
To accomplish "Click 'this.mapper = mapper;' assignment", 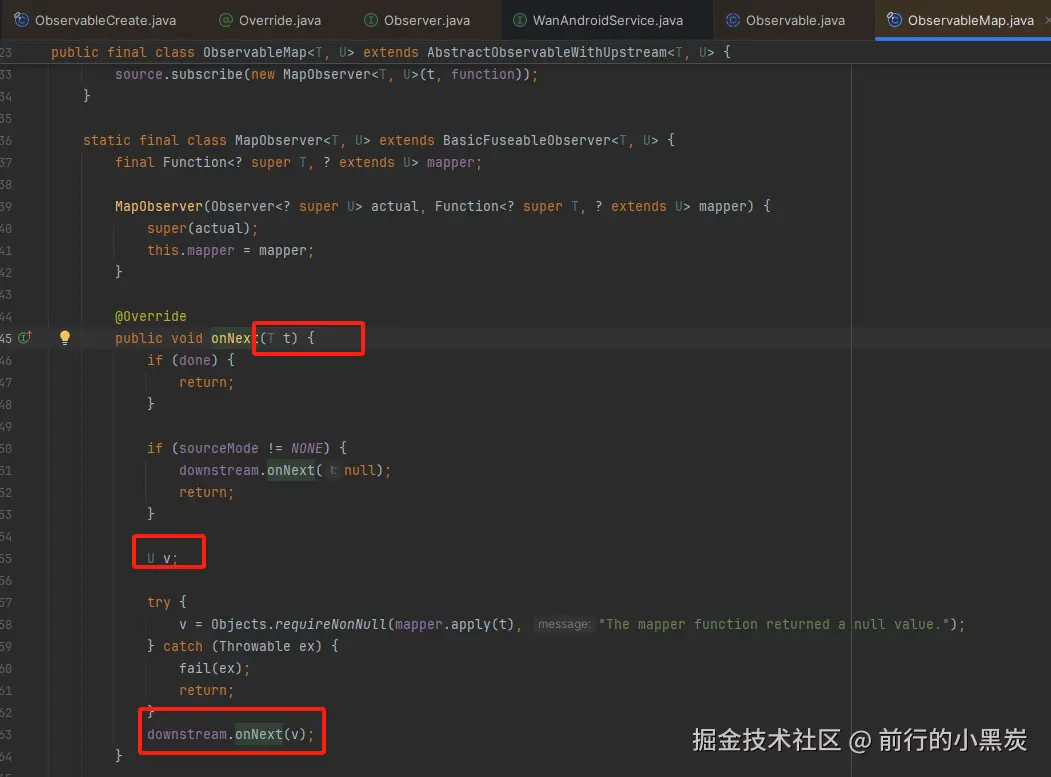I will (x=231, y=250).
